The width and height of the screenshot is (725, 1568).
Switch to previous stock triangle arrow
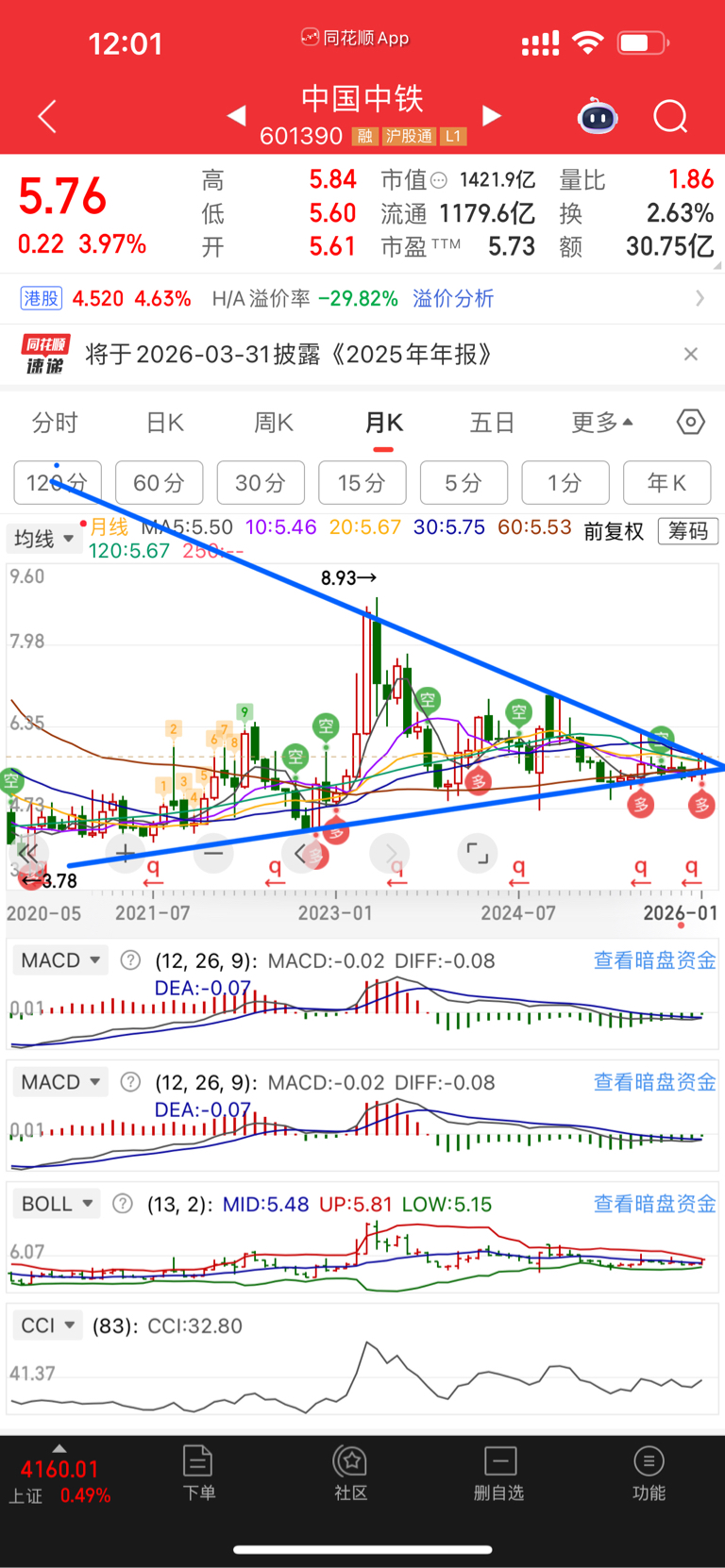(236, 116)
